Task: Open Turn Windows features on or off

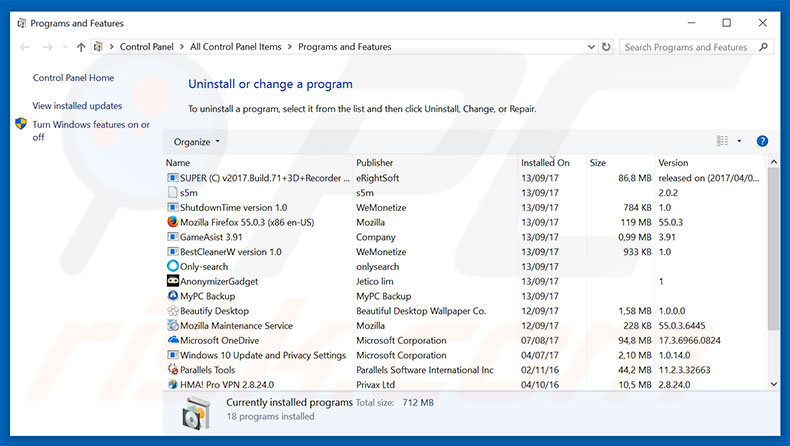Action: click(x=90, y=131)
